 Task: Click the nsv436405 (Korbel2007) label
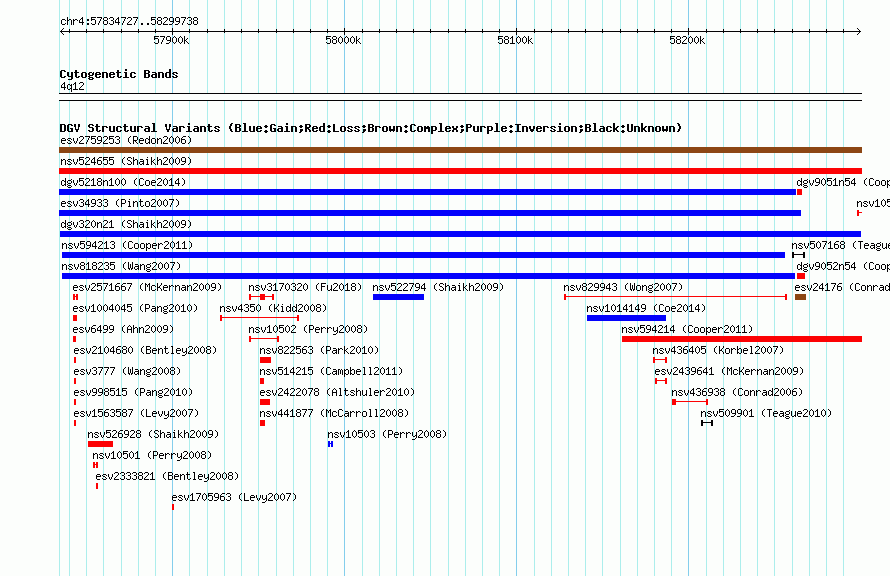point(718,350)
